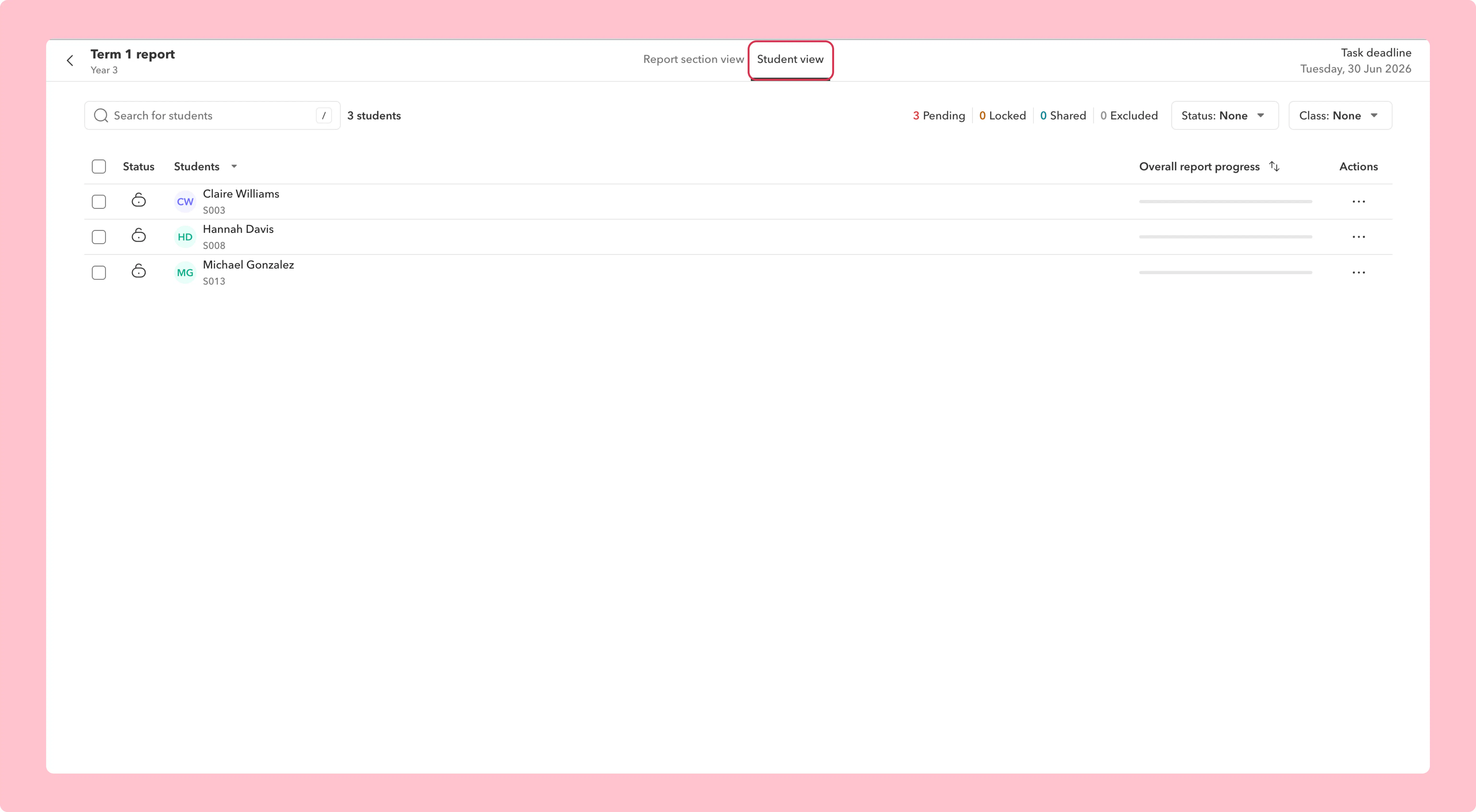Click the search magnifier icon
This screenshot has width=1476, height=812.
pos(101,116)
